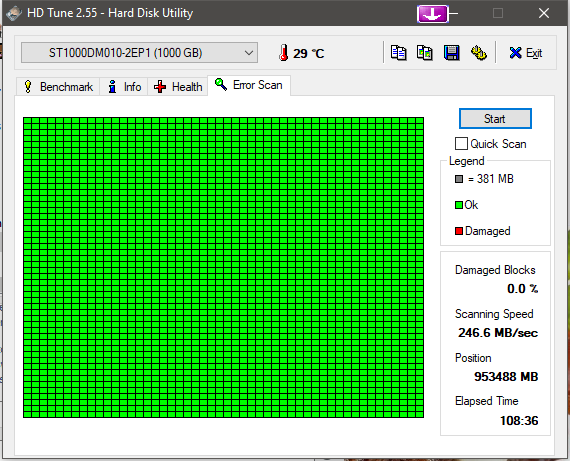Click the Exit button in toolbar
Screen dimensions: 570x461
(x=526, y=53)
